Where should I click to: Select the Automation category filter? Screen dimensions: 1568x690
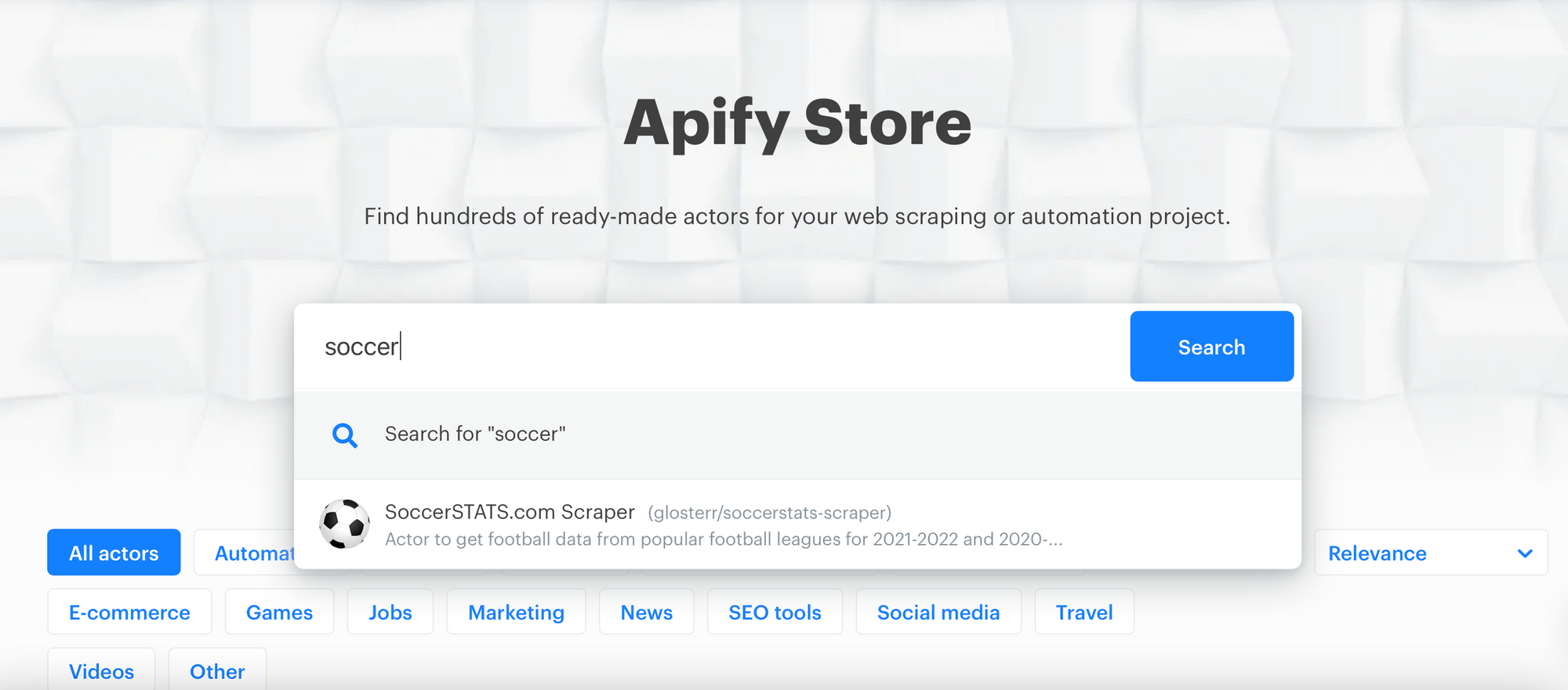(245, 553)
